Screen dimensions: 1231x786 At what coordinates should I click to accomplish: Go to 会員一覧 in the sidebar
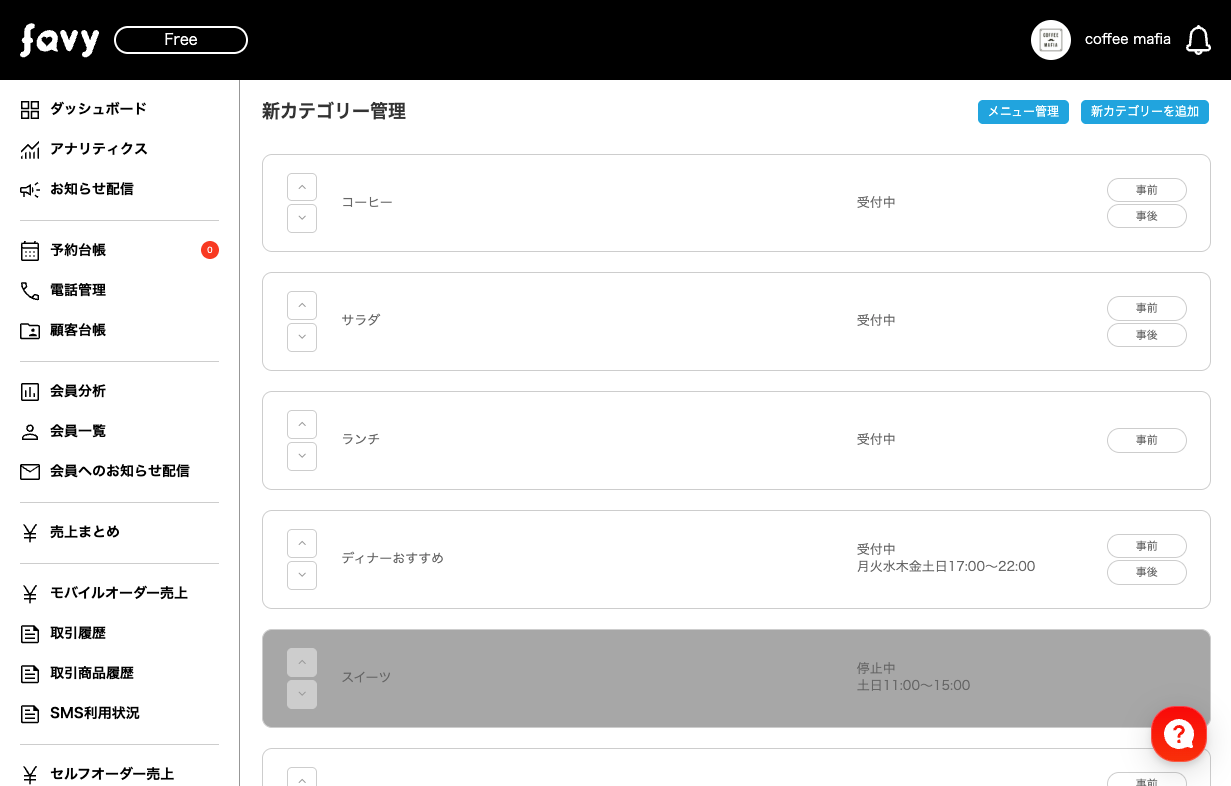click(78, 431)
